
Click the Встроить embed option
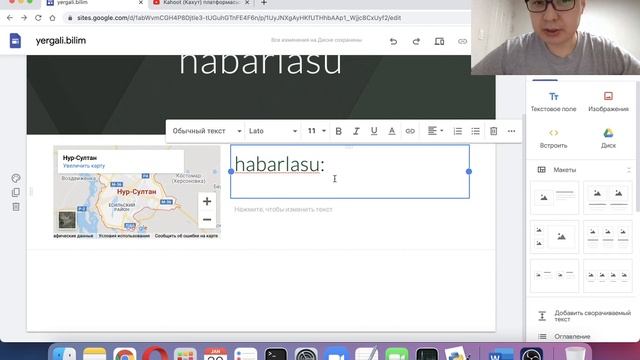(x=553, y=138)
